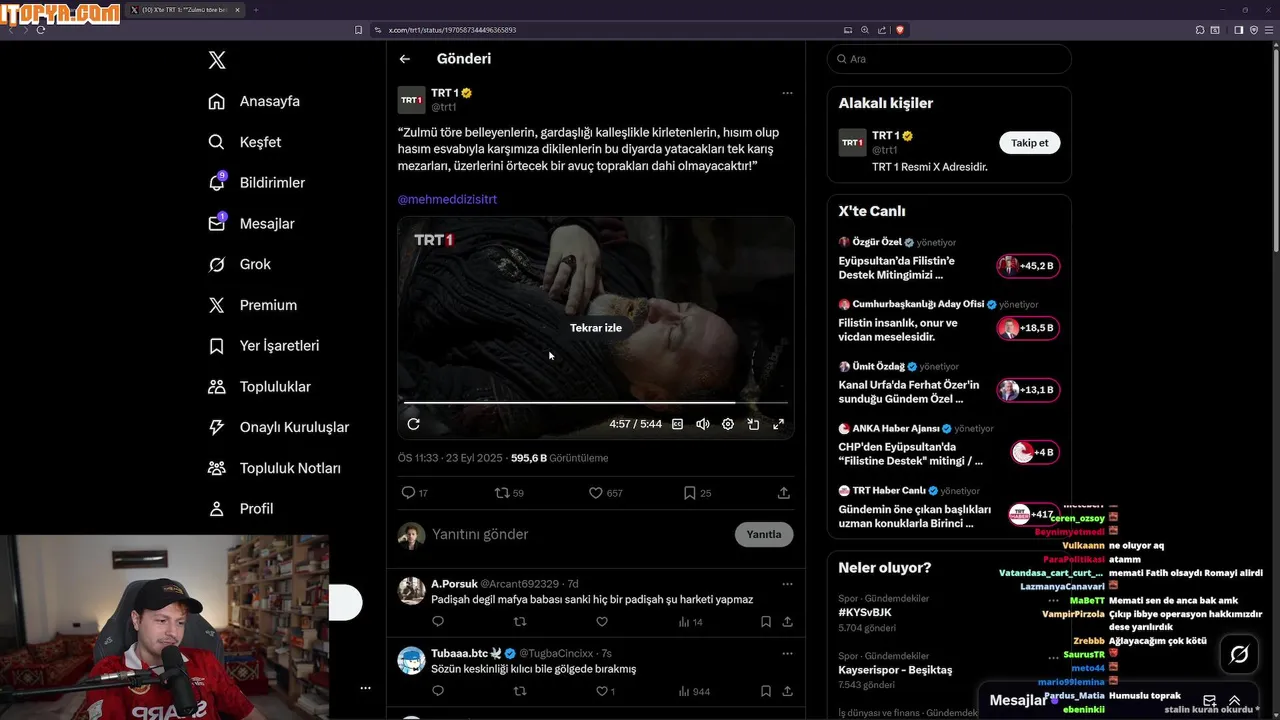Open the Brave shields icon
This screenshot has width=1280, height=720.
(900, 30)
